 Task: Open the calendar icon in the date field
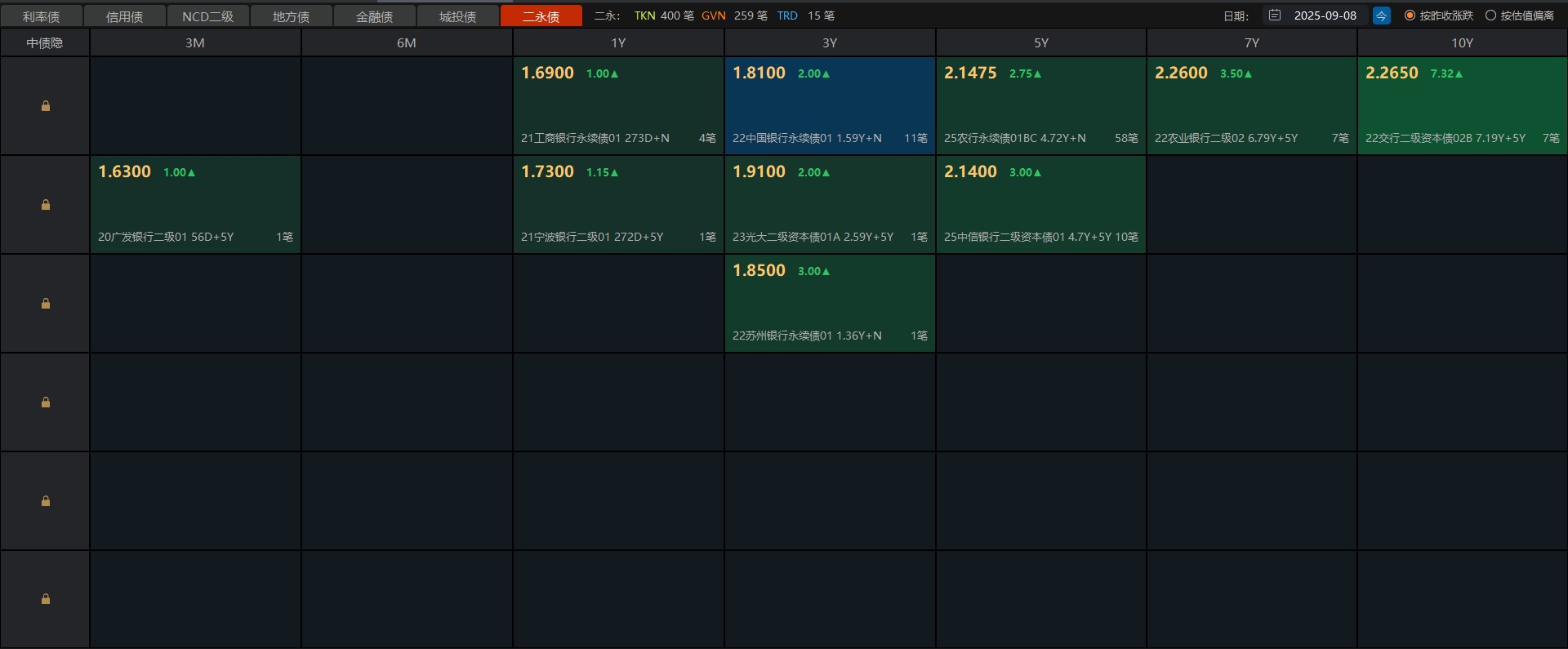[x=1274, y=16]
